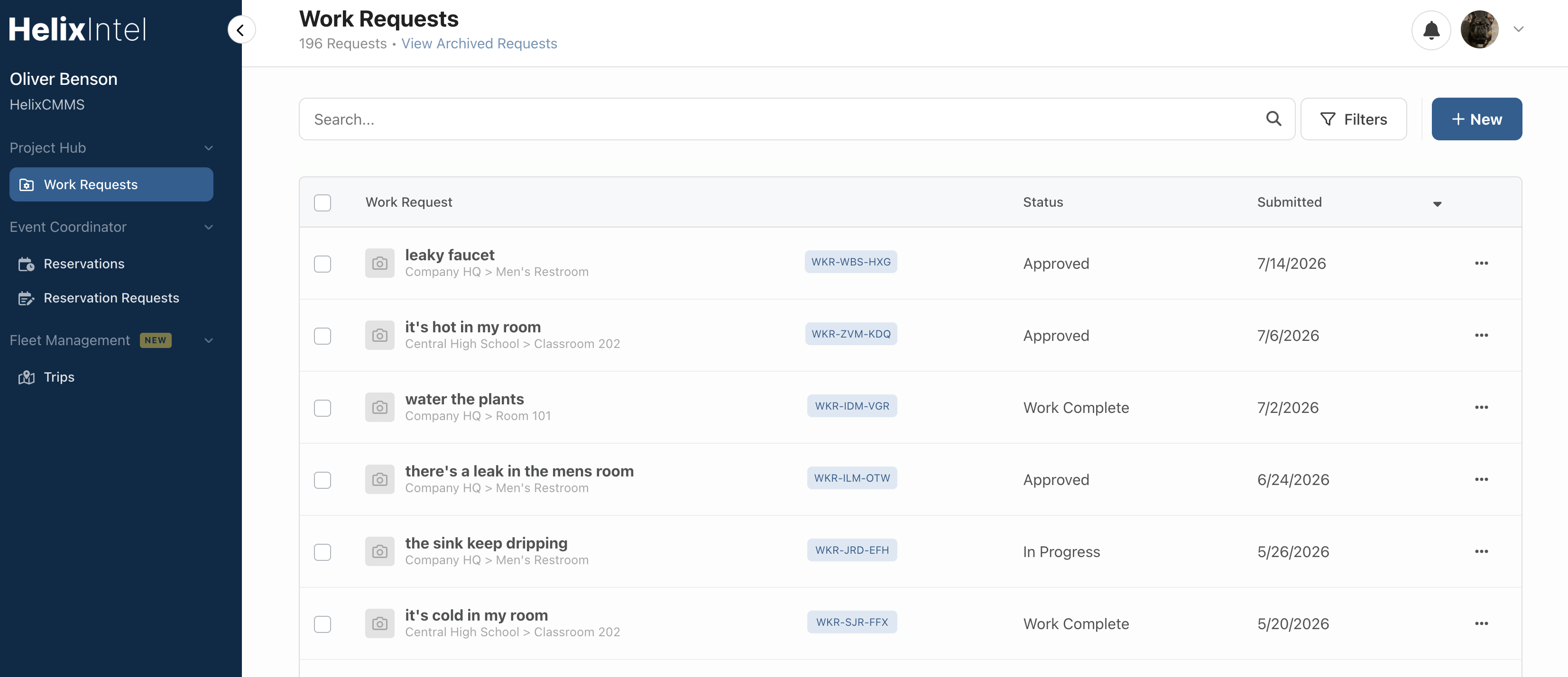Click the In Progress status cell

pyautogui.click(x=1061, y=552)
